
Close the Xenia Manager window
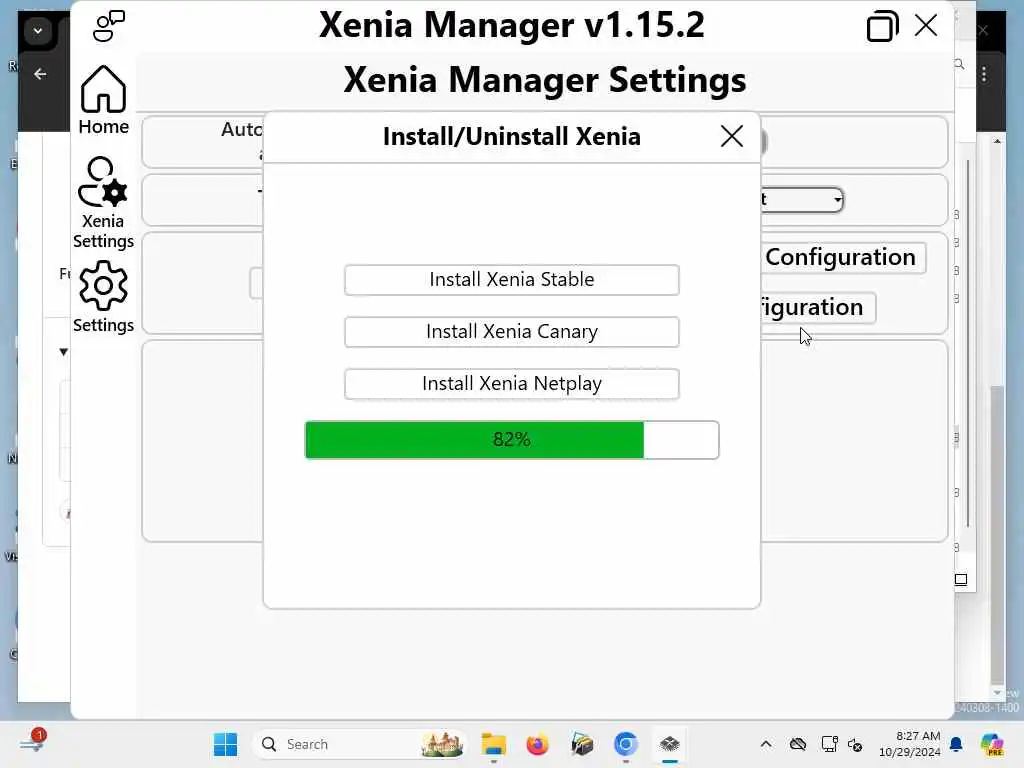tap(926, 25)
